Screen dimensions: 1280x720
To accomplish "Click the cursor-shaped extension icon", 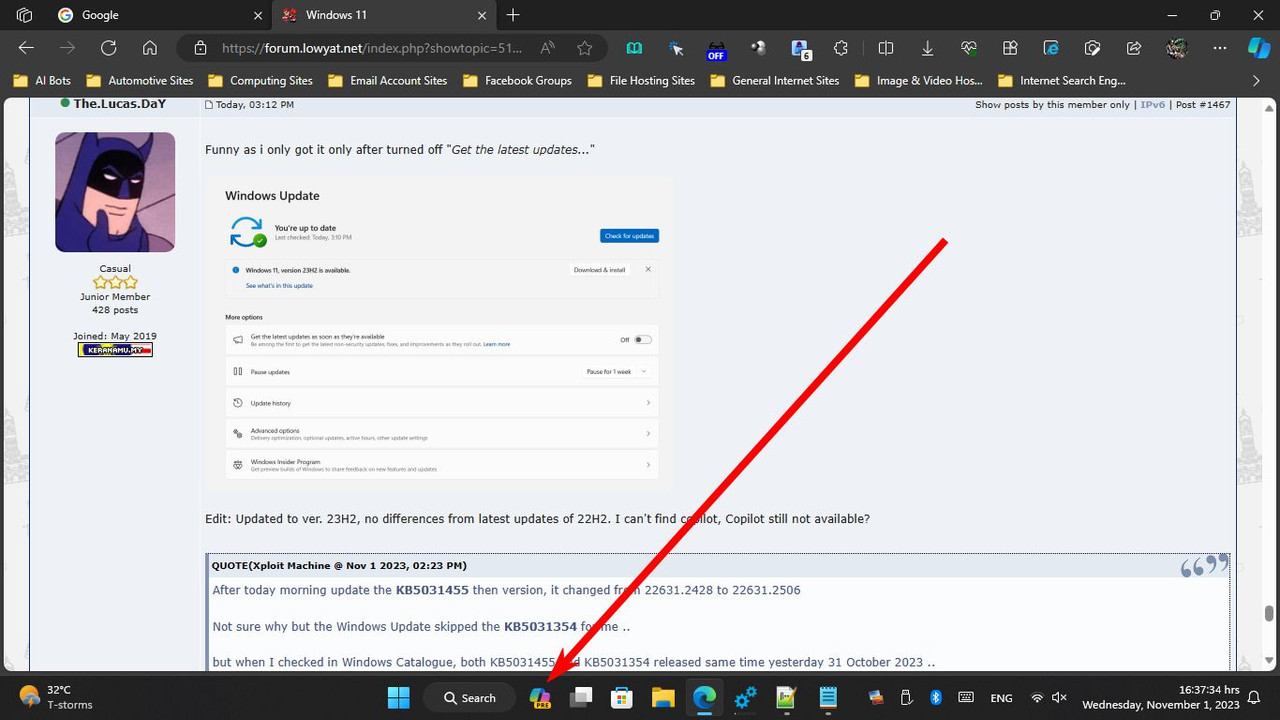I will coord(676,48).
